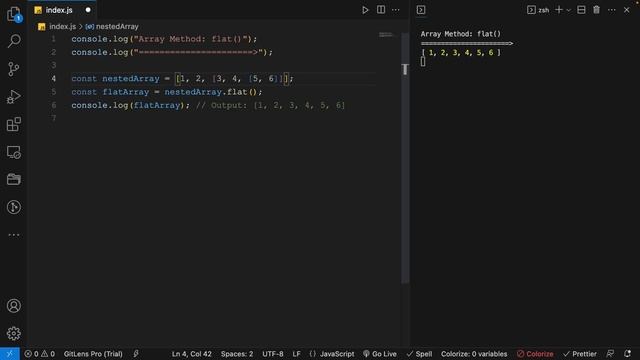Open terminal panel more actions

611,10
